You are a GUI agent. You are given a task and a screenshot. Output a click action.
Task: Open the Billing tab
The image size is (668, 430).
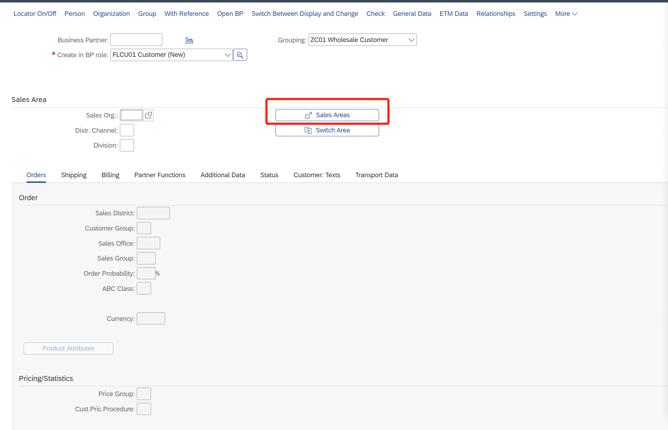point(110,175)
